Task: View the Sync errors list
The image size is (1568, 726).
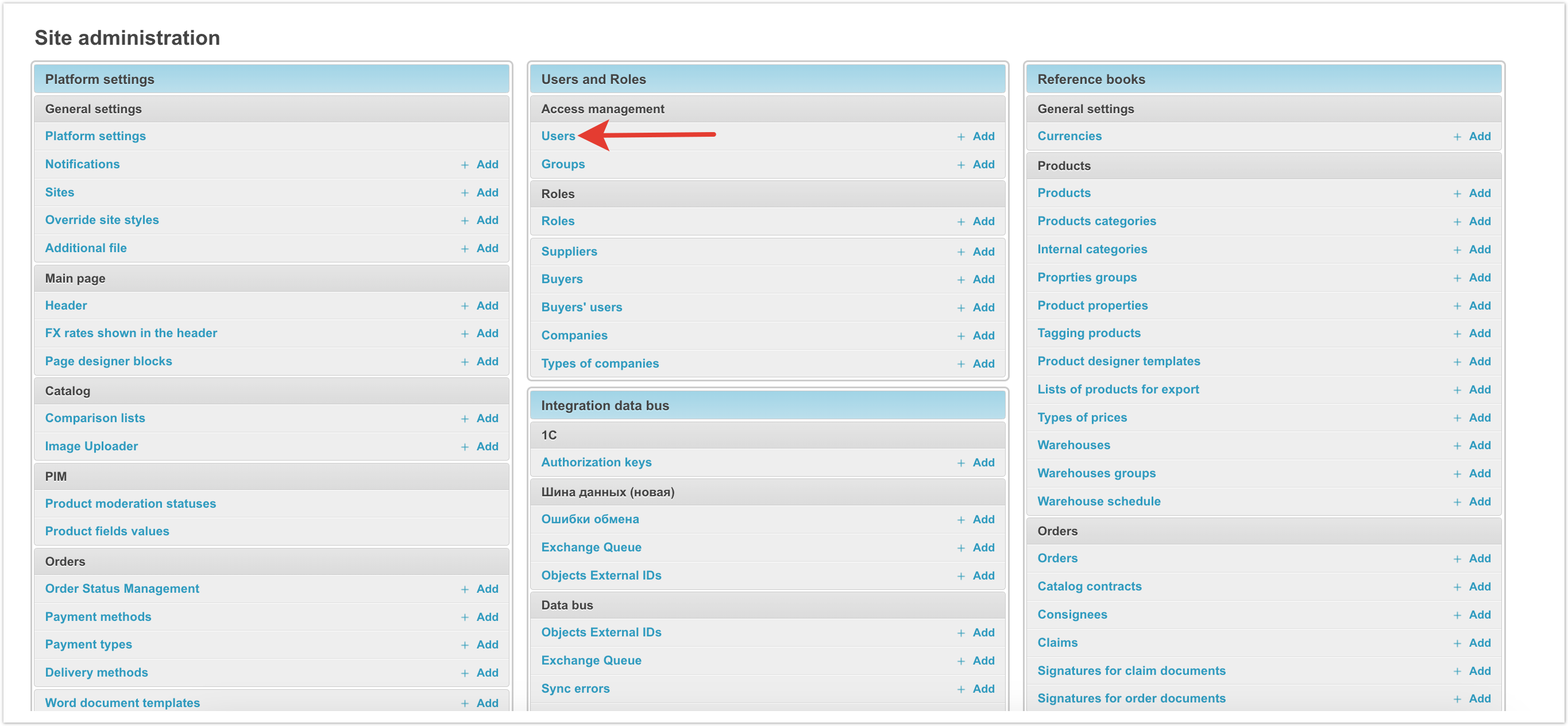Action: click(x=574, y=688)
